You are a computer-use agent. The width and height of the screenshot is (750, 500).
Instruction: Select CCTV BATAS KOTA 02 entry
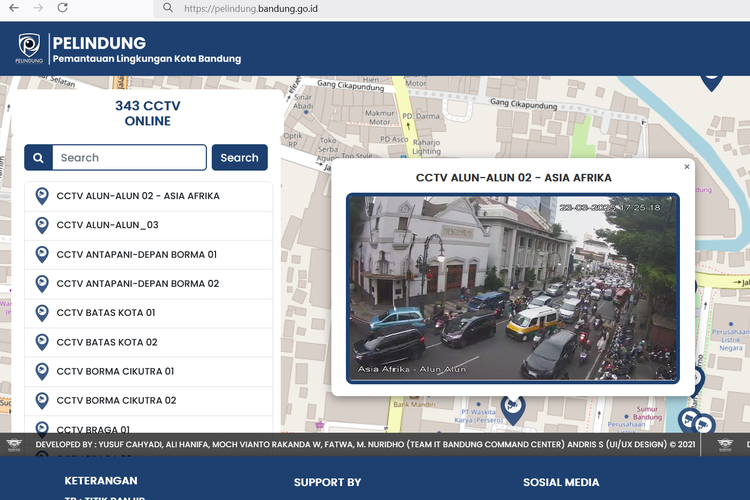tap(149, 343)
